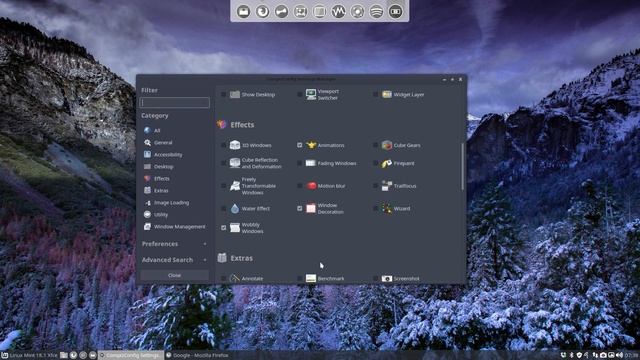Viewport: 640px width, 360px height.
Task: Enable the Fading Windows checkbox
Action: 300,163
